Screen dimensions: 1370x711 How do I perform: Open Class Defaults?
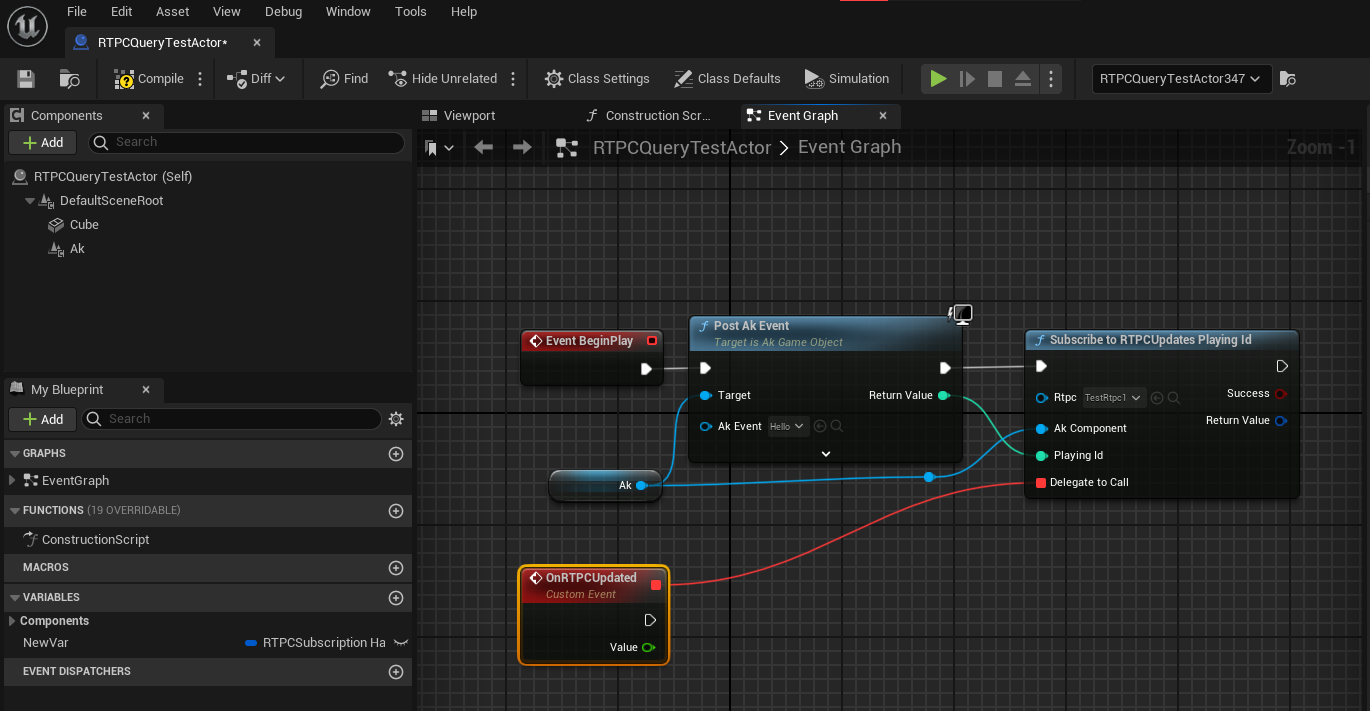click(x=727, y=78)
